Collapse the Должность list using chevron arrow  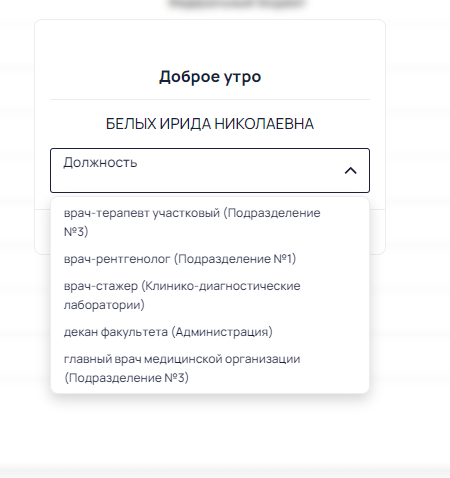350,171
